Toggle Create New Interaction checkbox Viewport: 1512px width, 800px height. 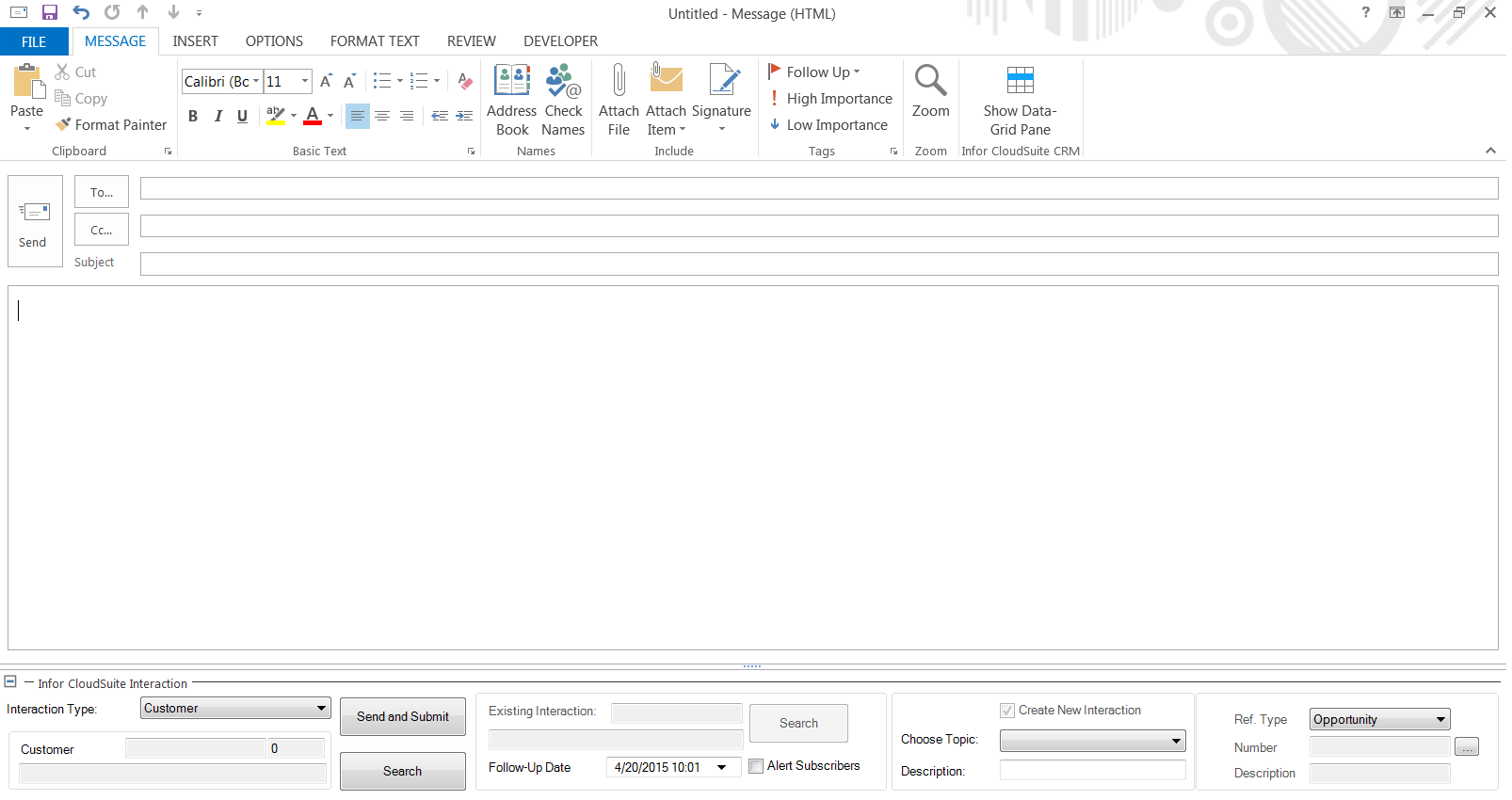tap(1007, 711)
